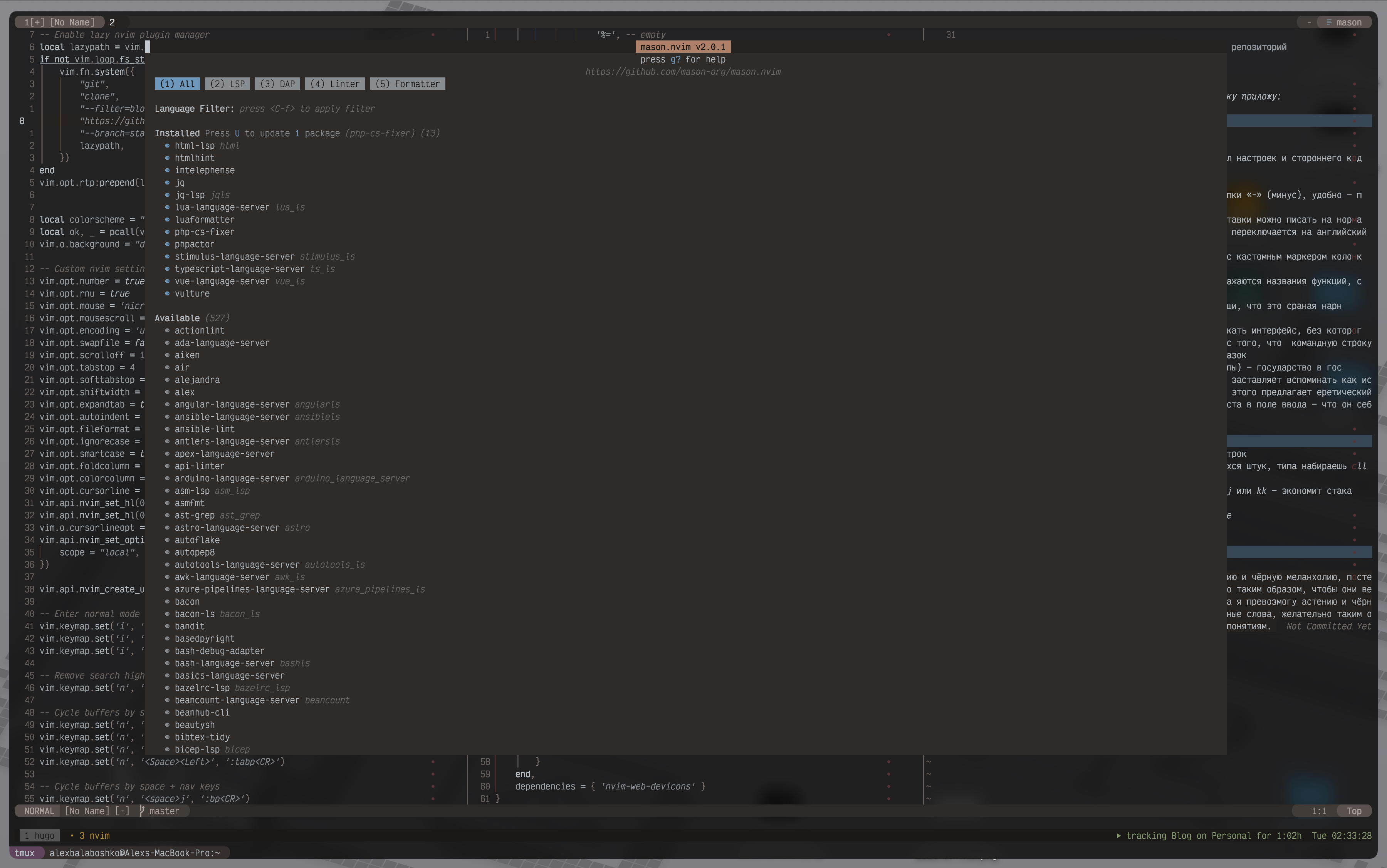
Task: Click the bullet icon next to vulture
Action: pyautogui.click(x=167, y=293)
